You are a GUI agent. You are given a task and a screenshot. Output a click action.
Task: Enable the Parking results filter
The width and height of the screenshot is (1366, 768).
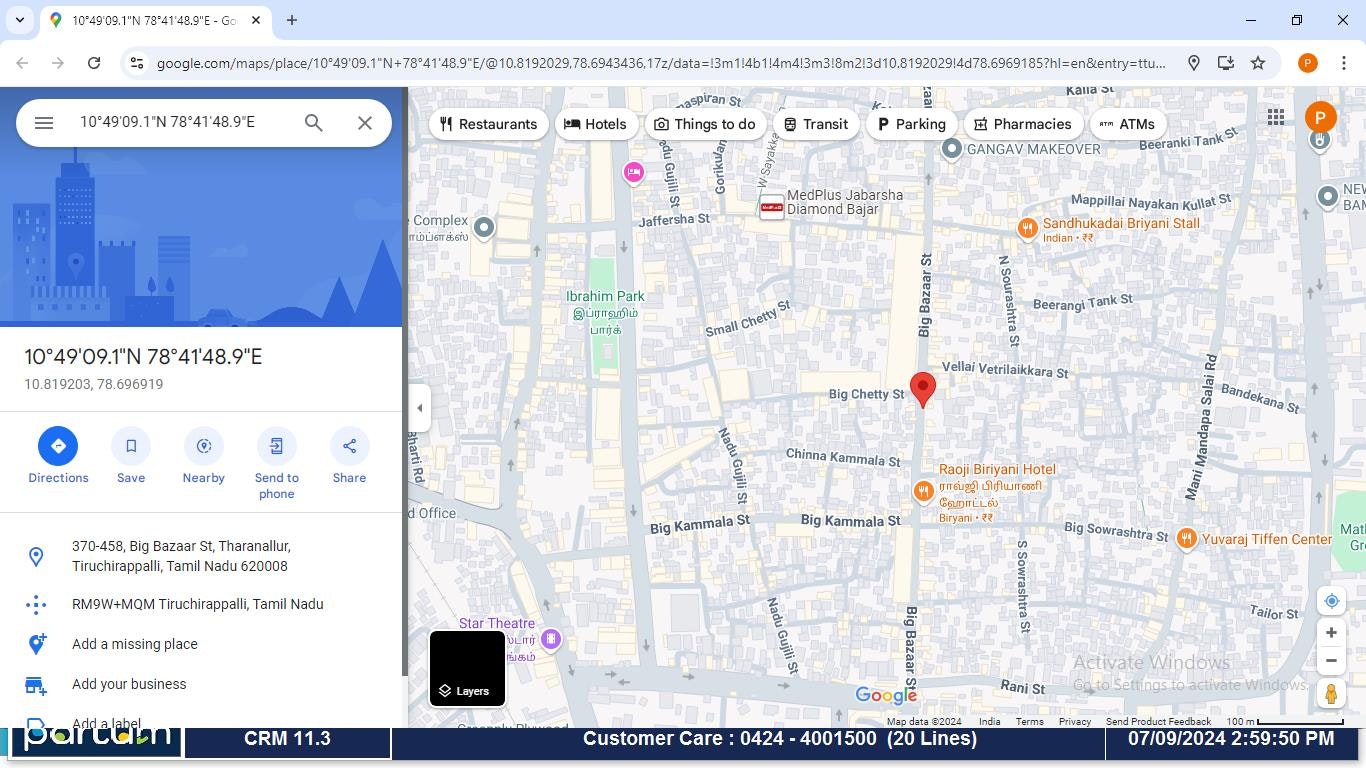(911, 124)
